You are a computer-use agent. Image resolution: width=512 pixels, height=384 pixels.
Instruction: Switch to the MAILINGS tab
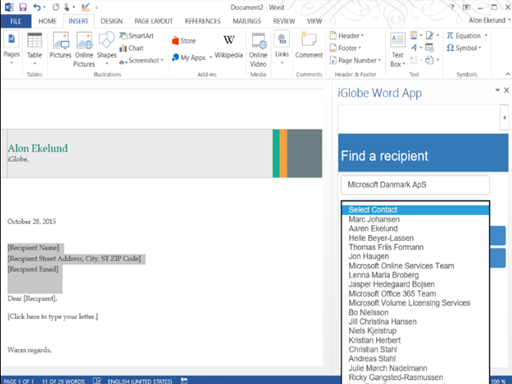click(247, 21)
